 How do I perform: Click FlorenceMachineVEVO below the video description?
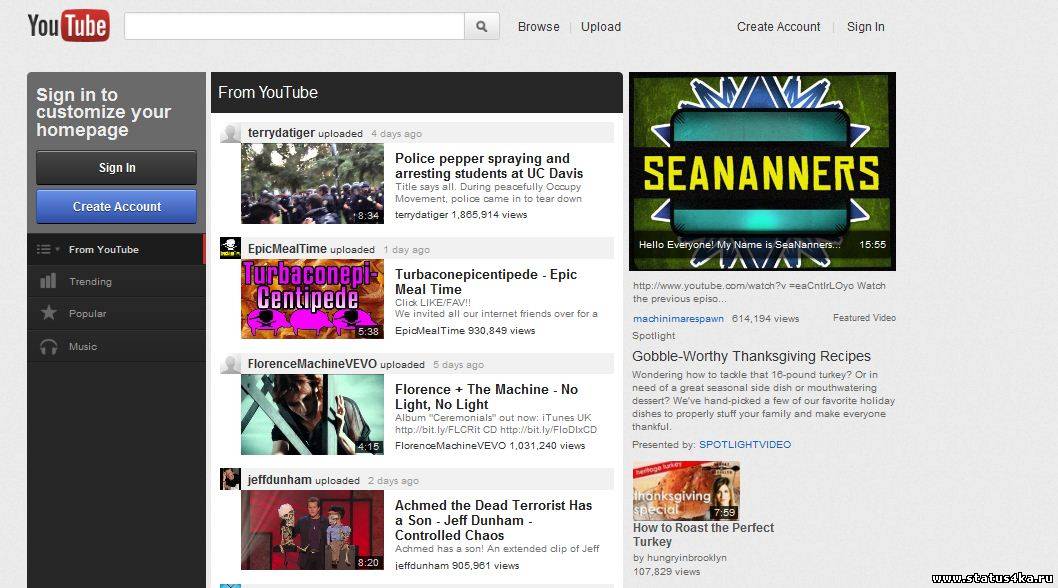(x=450, y=446)
